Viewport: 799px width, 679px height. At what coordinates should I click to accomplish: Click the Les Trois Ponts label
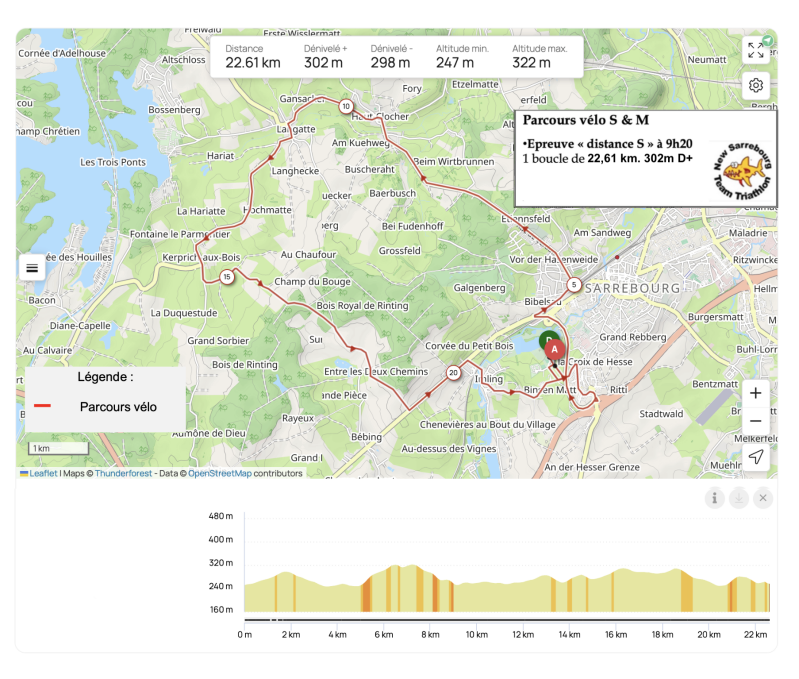[x=113, y=162]
